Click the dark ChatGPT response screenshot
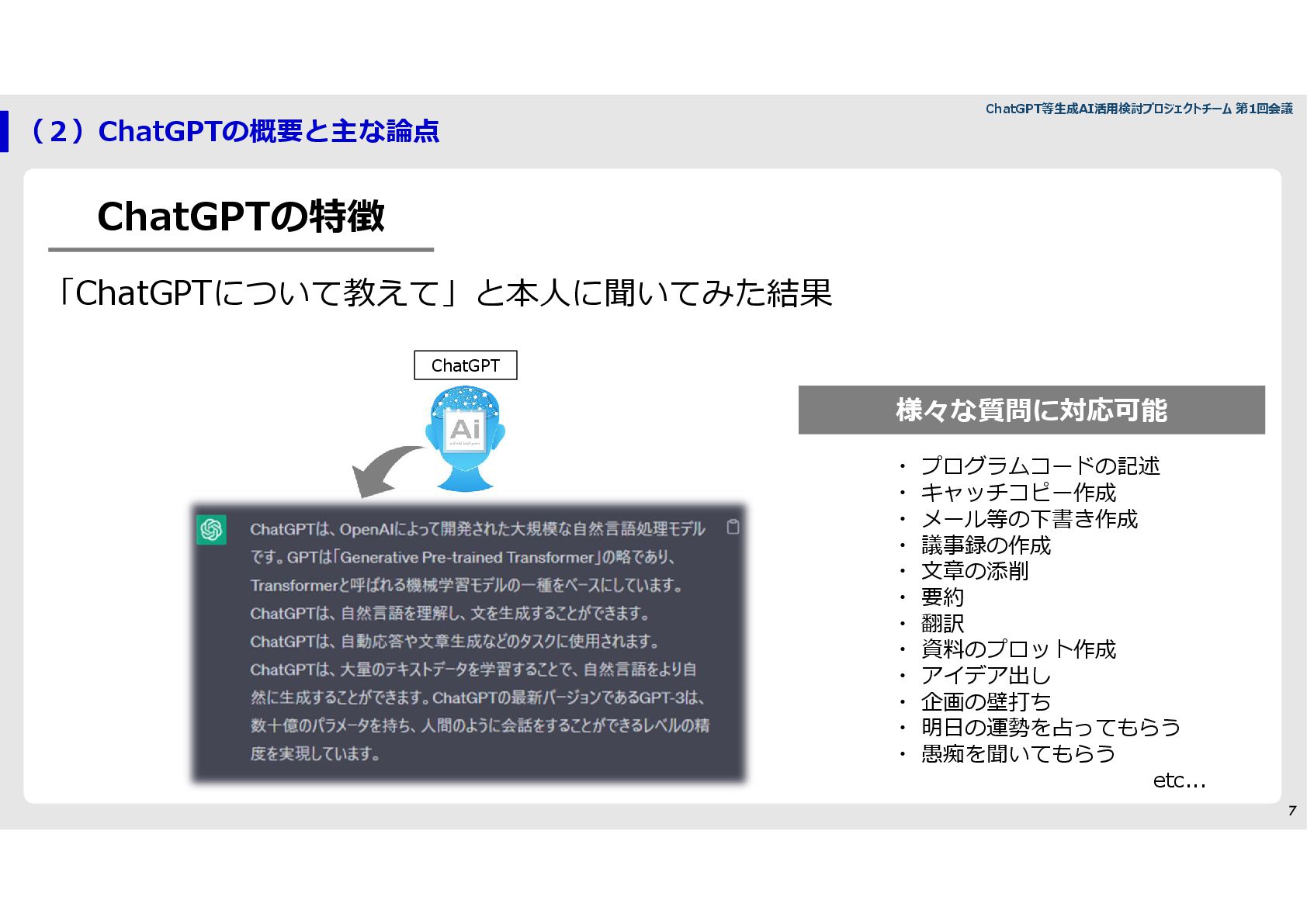 469,642
